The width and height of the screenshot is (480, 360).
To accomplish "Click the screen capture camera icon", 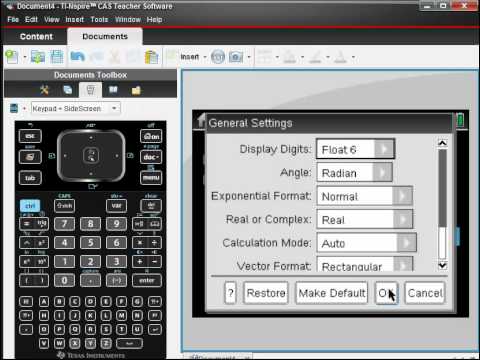I will coord(236,57).
